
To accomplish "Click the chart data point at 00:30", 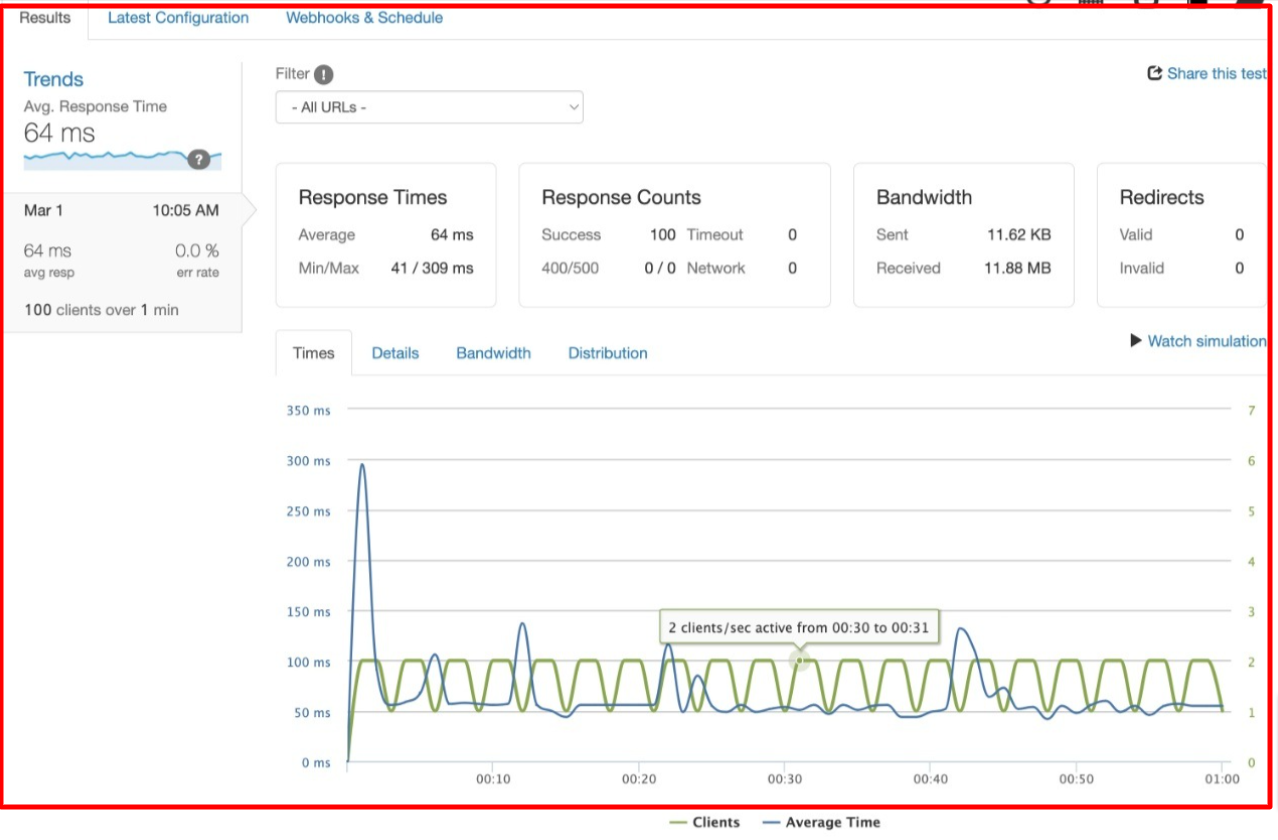I will click(798, 661).
